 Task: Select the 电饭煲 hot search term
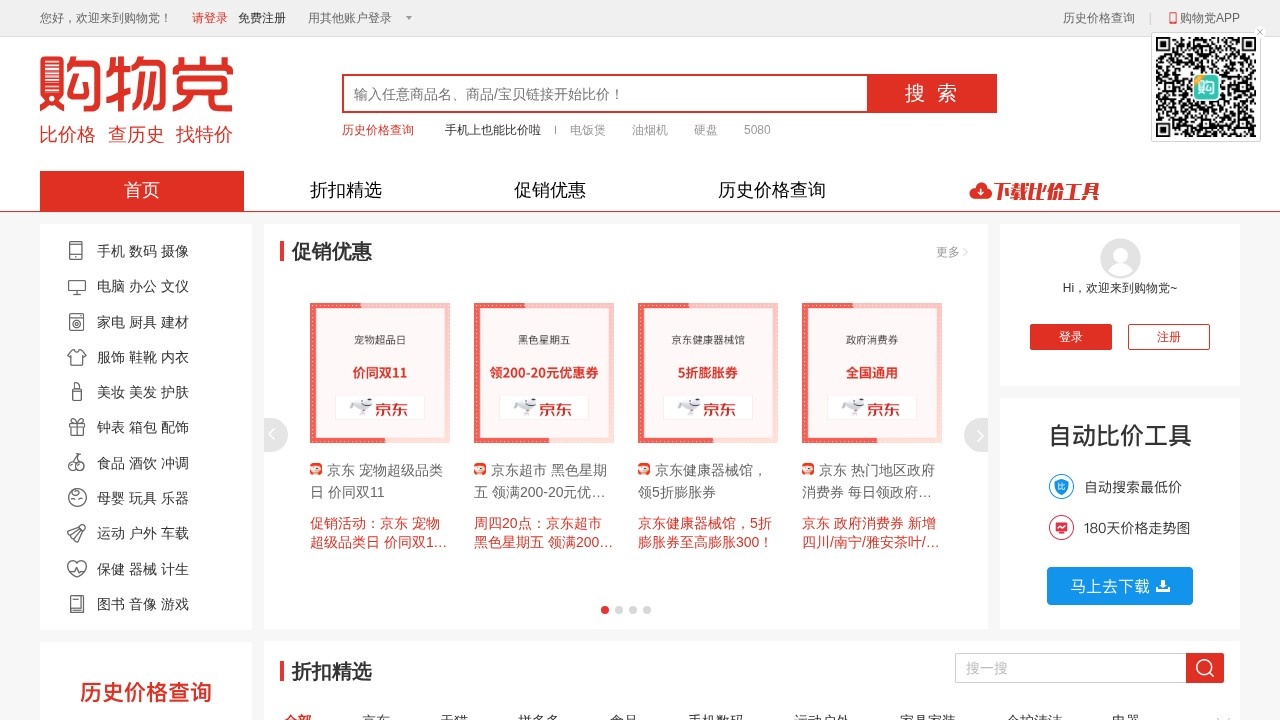click(x=588, y=130)
